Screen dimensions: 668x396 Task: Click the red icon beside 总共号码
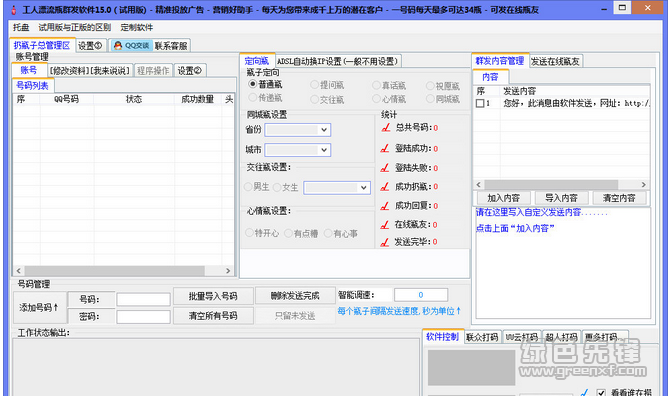pos(386,127)
